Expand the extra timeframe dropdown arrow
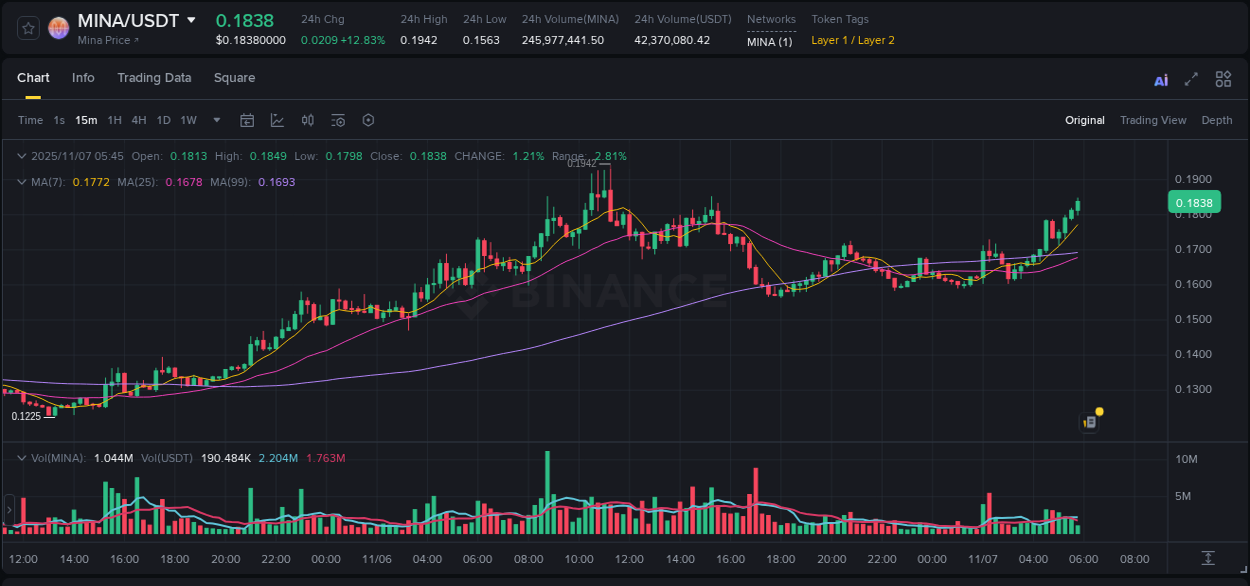 tap(215, 120)
